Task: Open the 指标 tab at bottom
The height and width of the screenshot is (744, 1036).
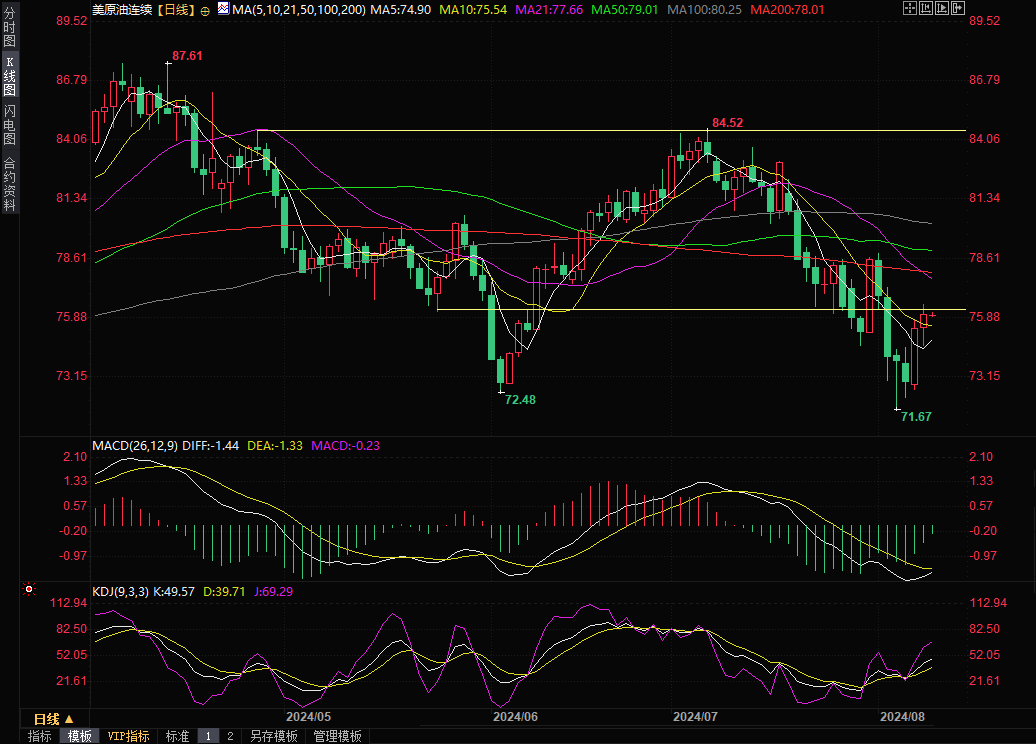Action: click(40, 736)
